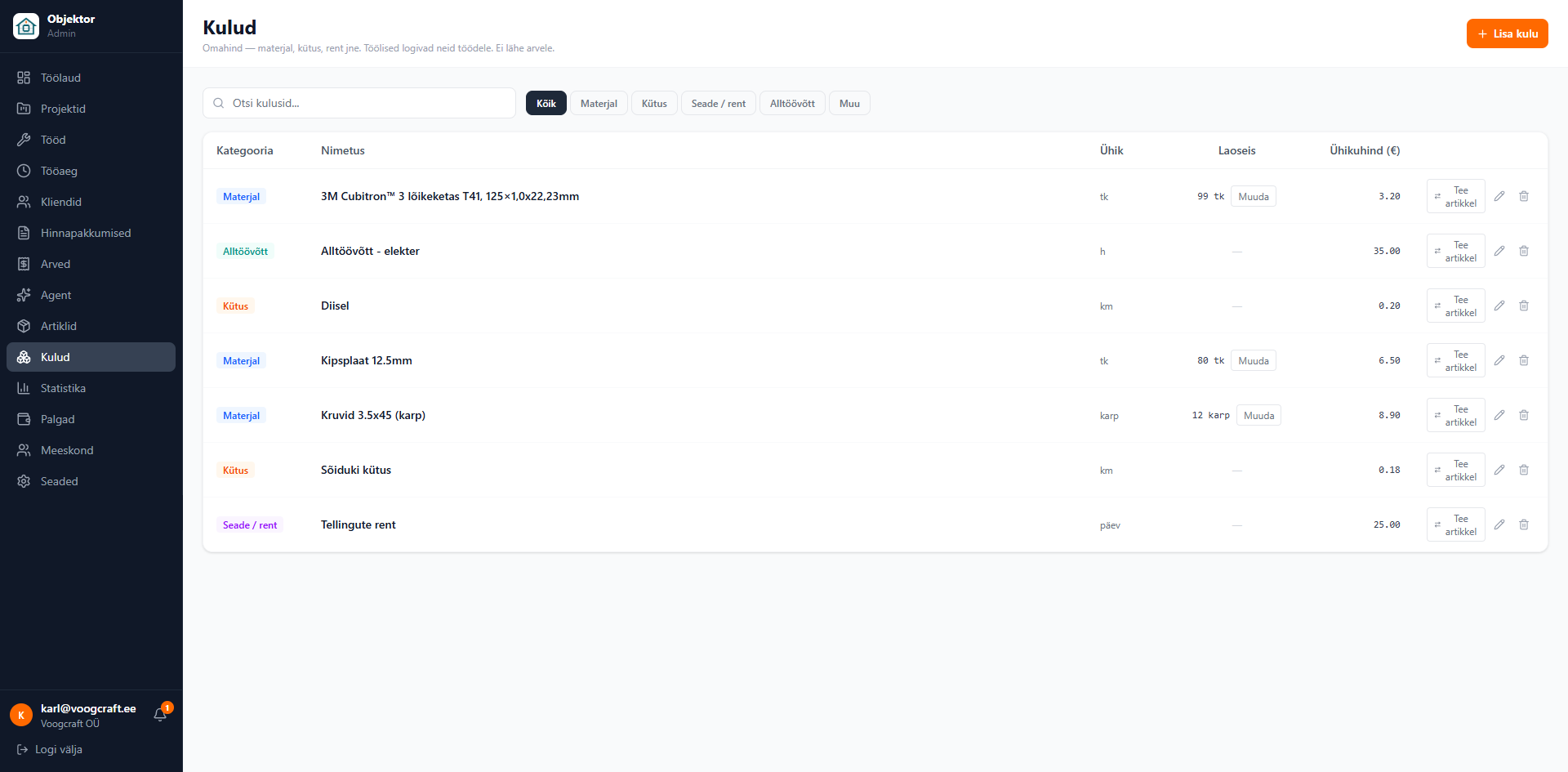Open Artiklid in the sidebar
Image resolution: width=1568 pixels, height=772 pixels.
click(91, 326)
